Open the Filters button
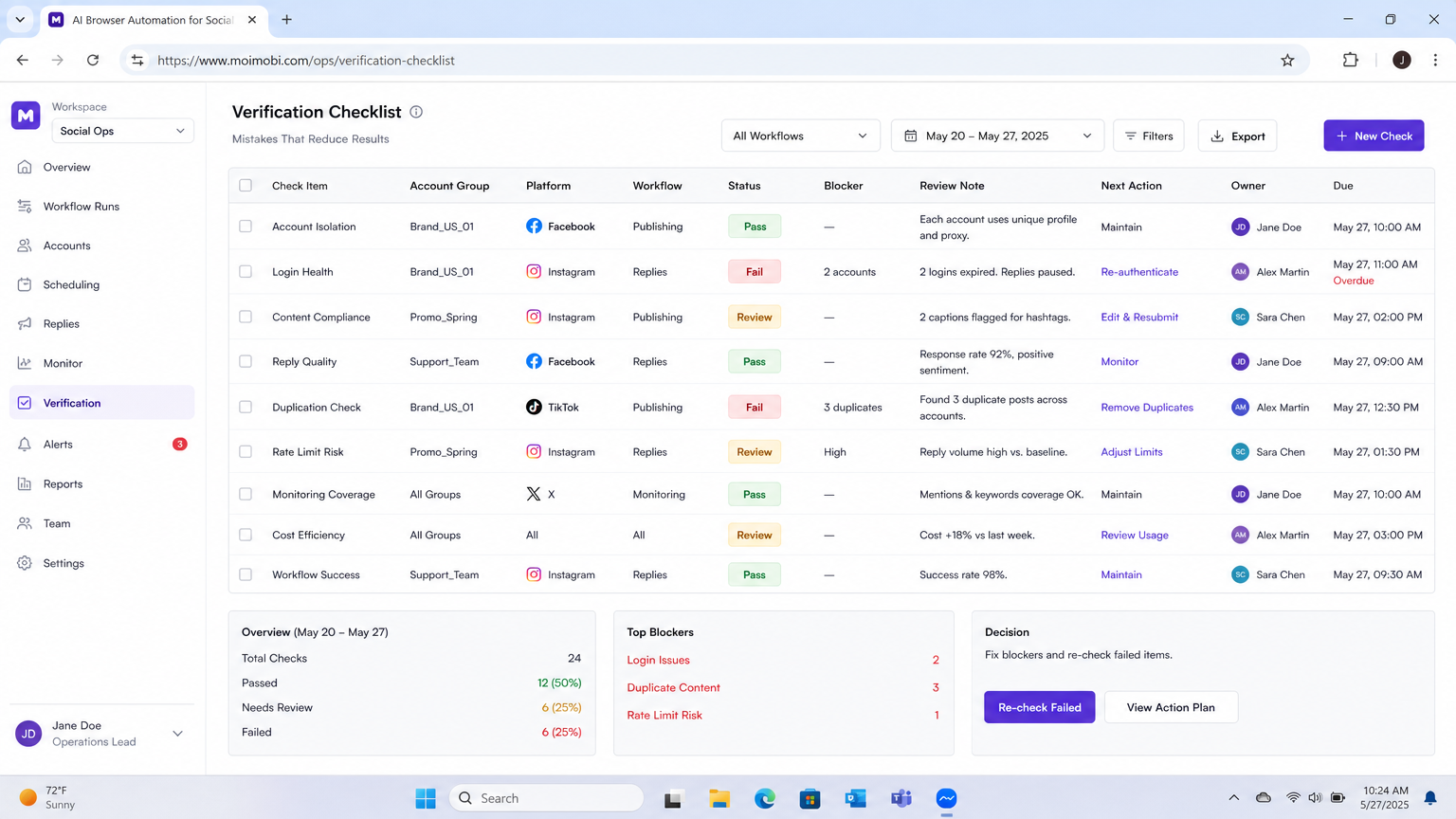The image size is (1456, 819). coord(1148,136)
